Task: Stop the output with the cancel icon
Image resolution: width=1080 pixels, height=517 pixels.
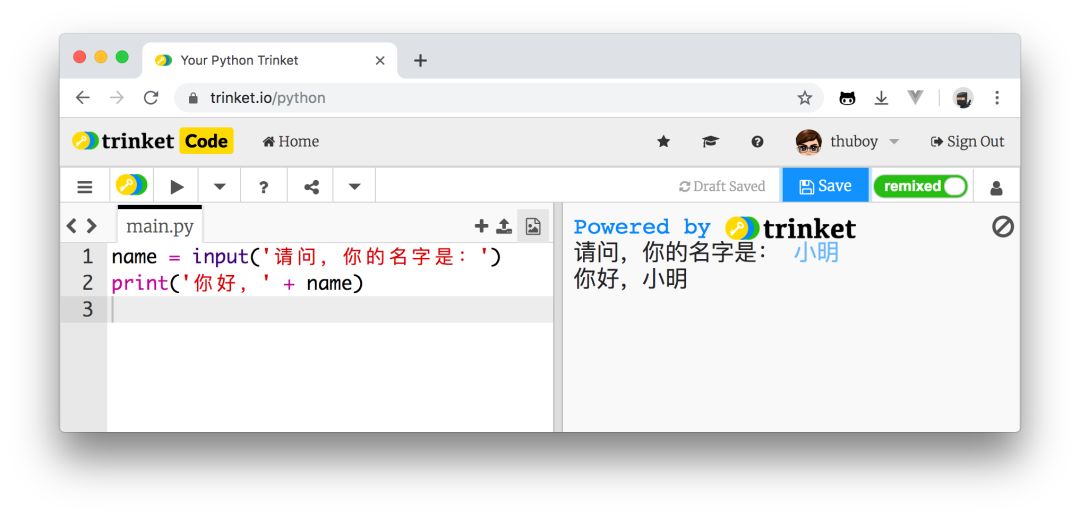Action: coord(1002,227)
